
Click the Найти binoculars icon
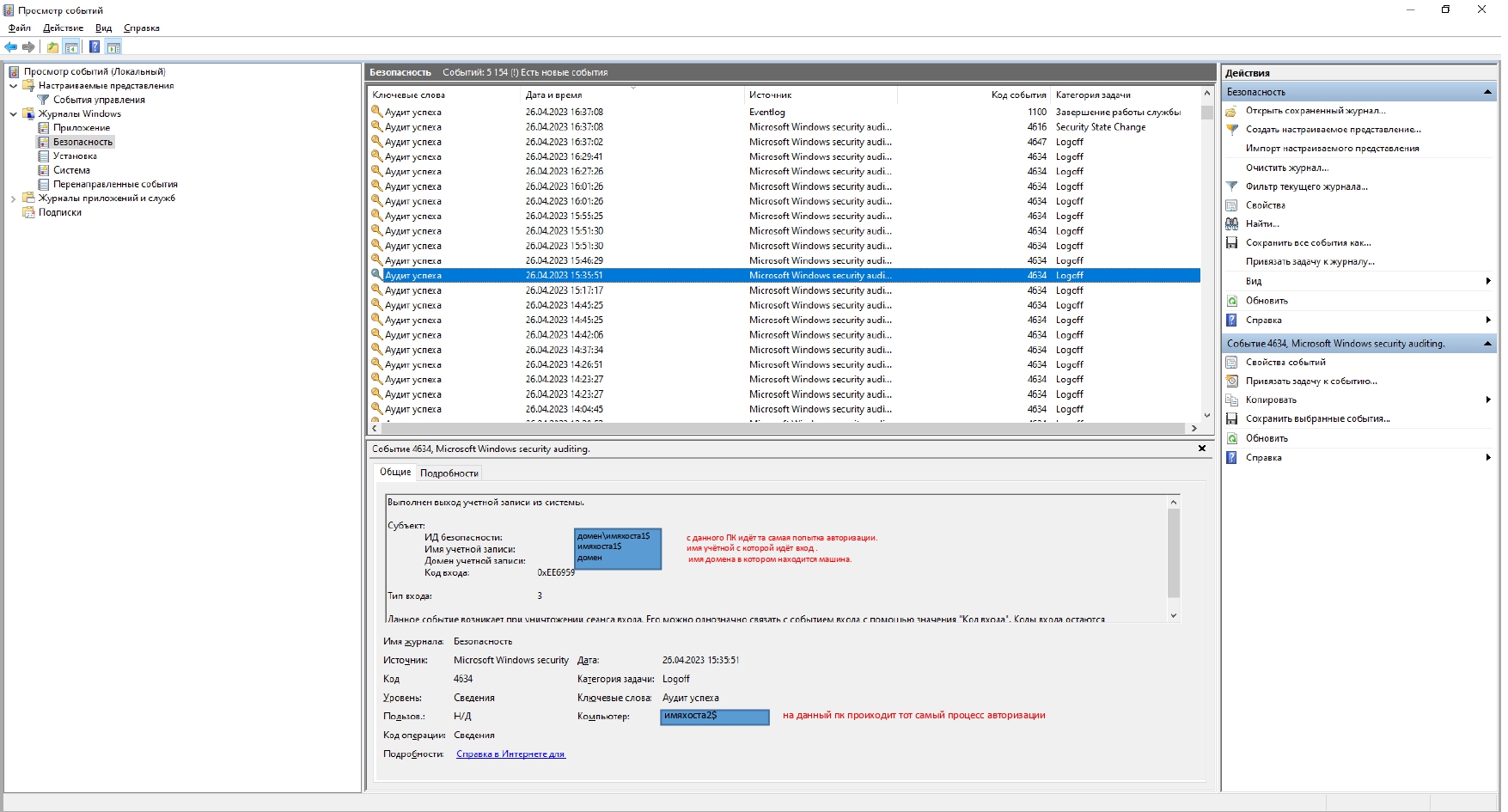(x=1232, y=223)
